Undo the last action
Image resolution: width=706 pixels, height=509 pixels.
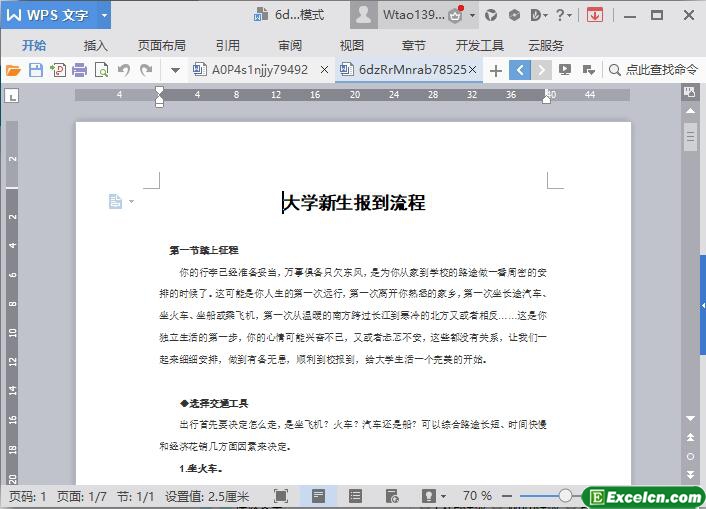click(x=124, y=70)
